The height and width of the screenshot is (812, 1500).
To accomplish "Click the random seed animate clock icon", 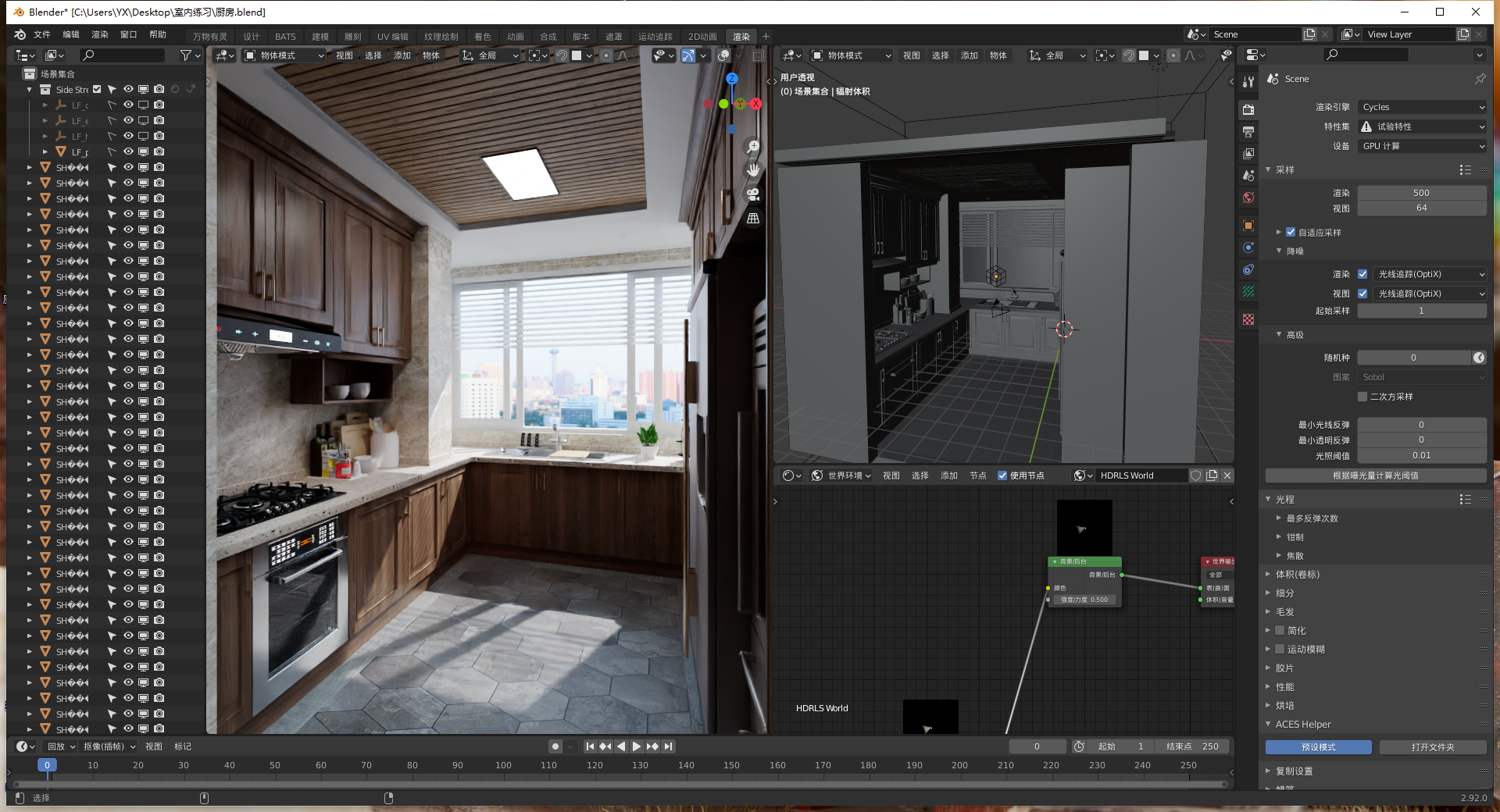I will pos(1479,358).
